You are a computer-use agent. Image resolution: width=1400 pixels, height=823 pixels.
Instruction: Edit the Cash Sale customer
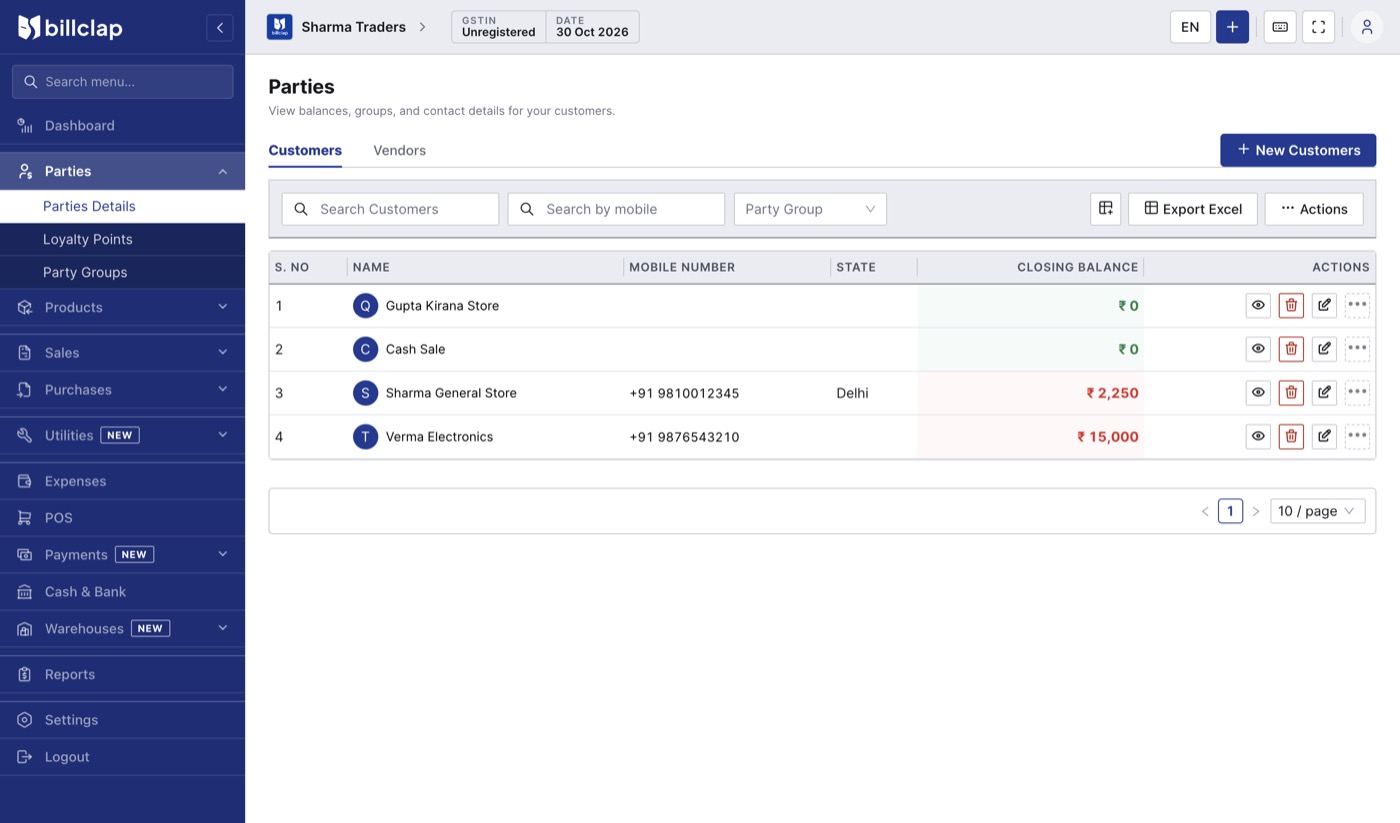point(1324,349)
